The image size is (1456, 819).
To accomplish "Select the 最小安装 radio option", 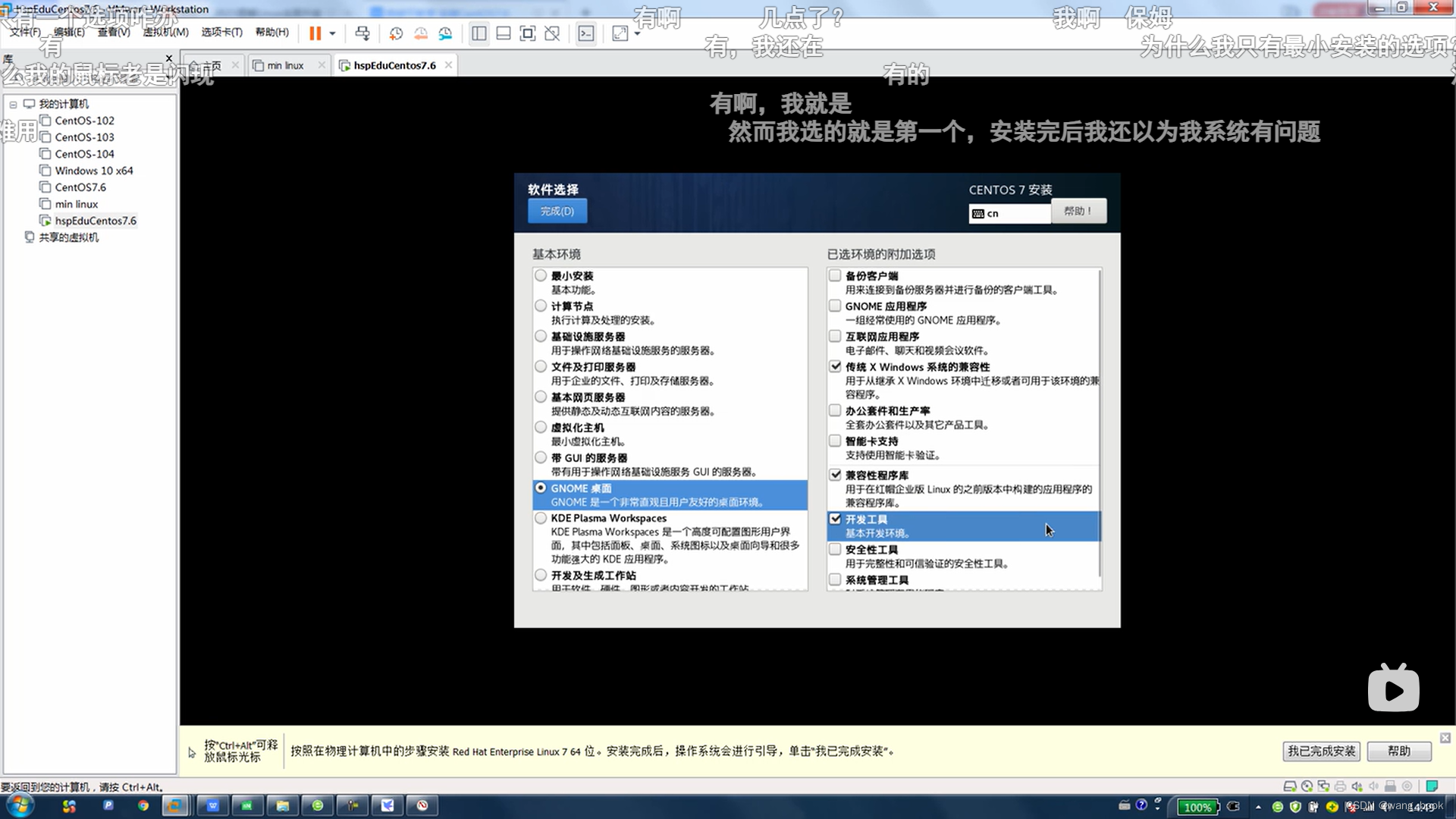I will coord(541,275).
